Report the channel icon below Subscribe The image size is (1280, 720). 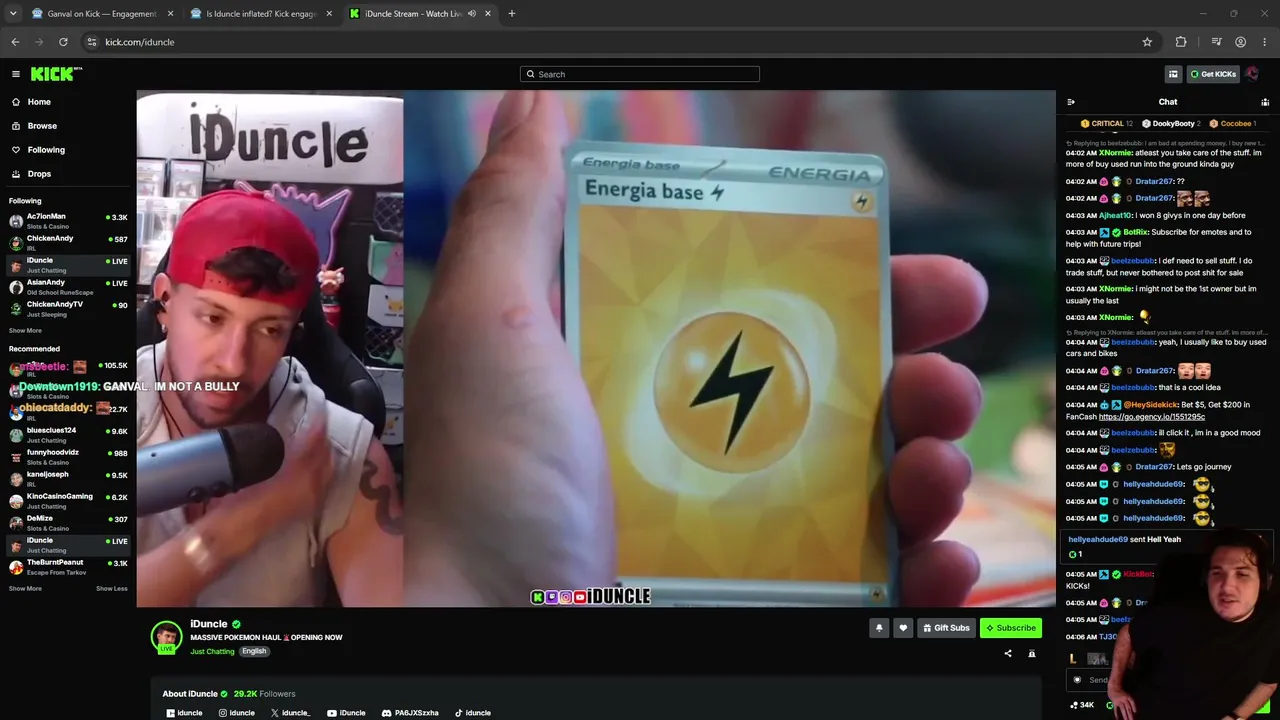[1032, 654]
